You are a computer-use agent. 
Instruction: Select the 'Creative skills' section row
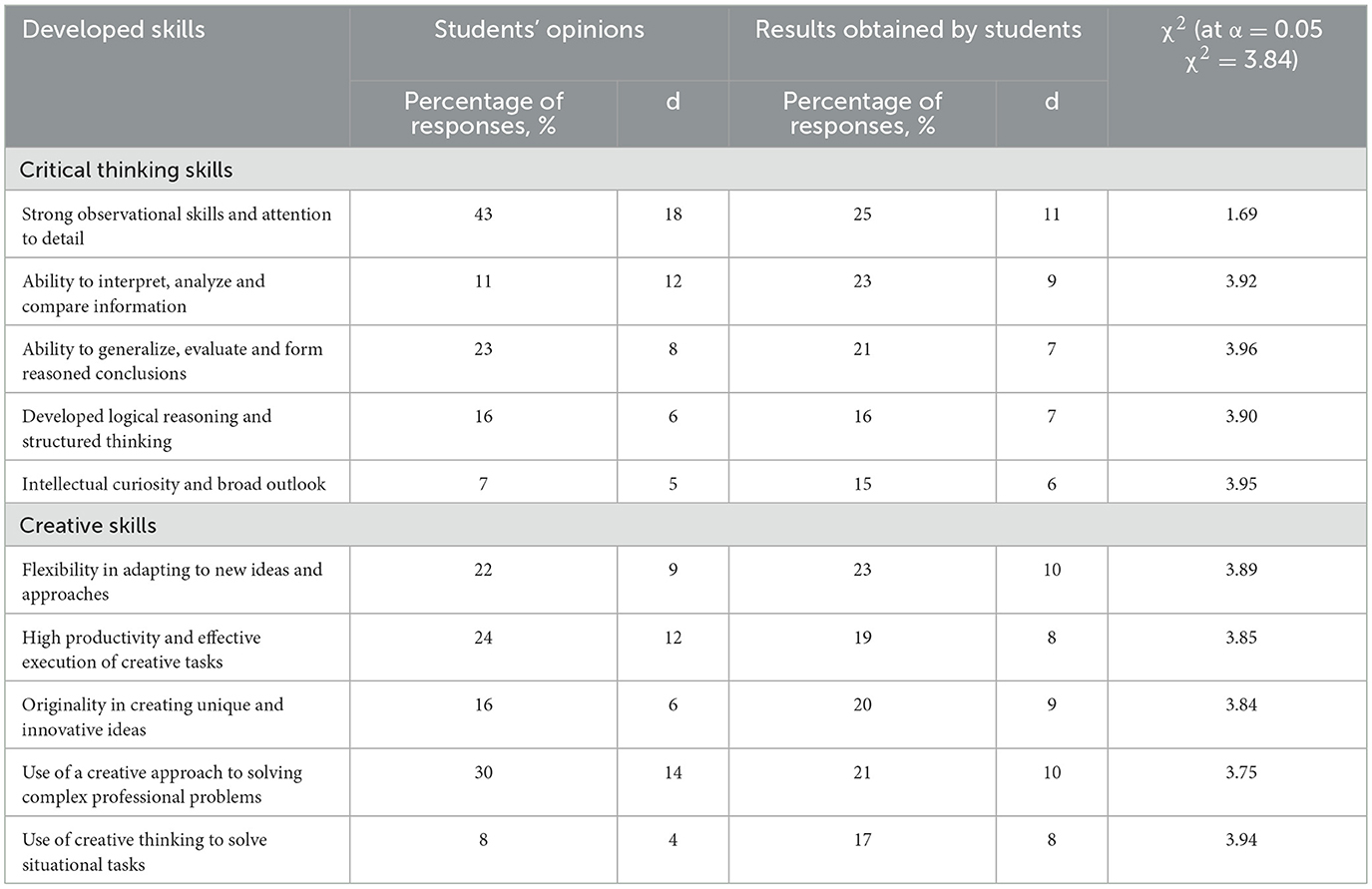[89, 525]
